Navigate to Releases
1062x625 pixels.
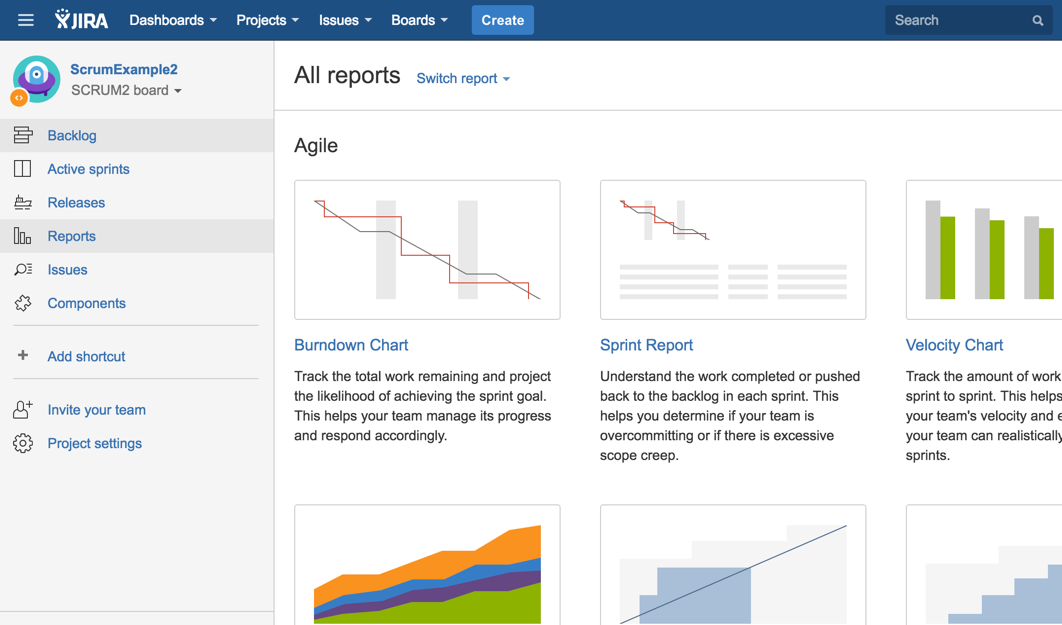tap(76, 202)
